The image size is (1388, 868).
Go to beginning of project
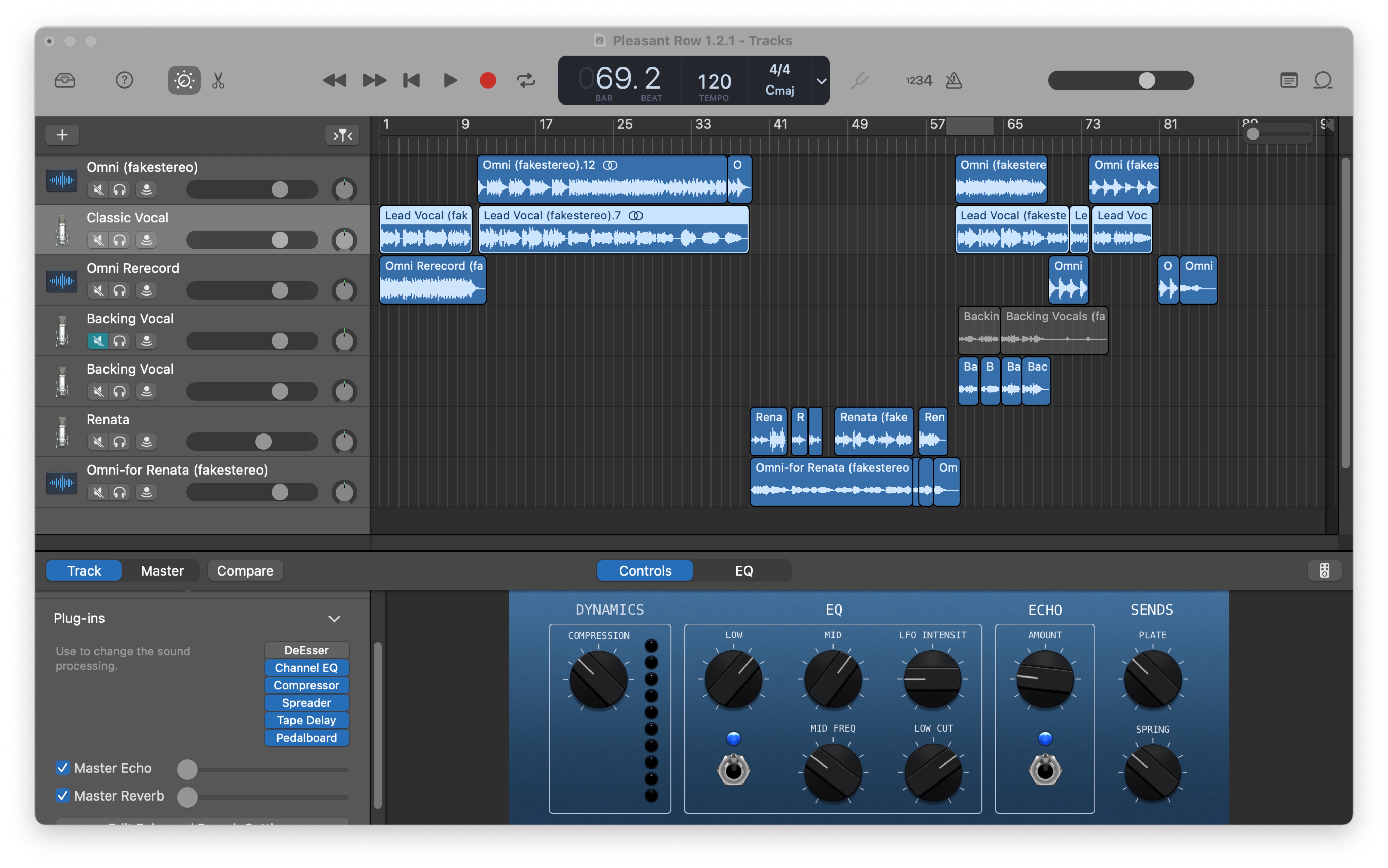tap(412, 80)
